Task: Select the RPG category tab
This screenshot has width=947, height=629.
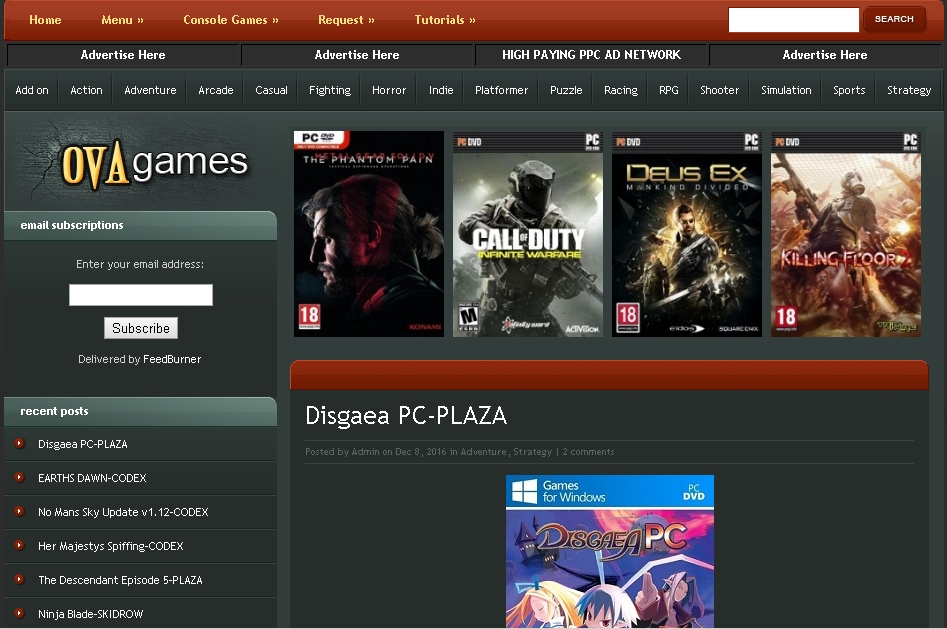Action: [x=668, y=89]
